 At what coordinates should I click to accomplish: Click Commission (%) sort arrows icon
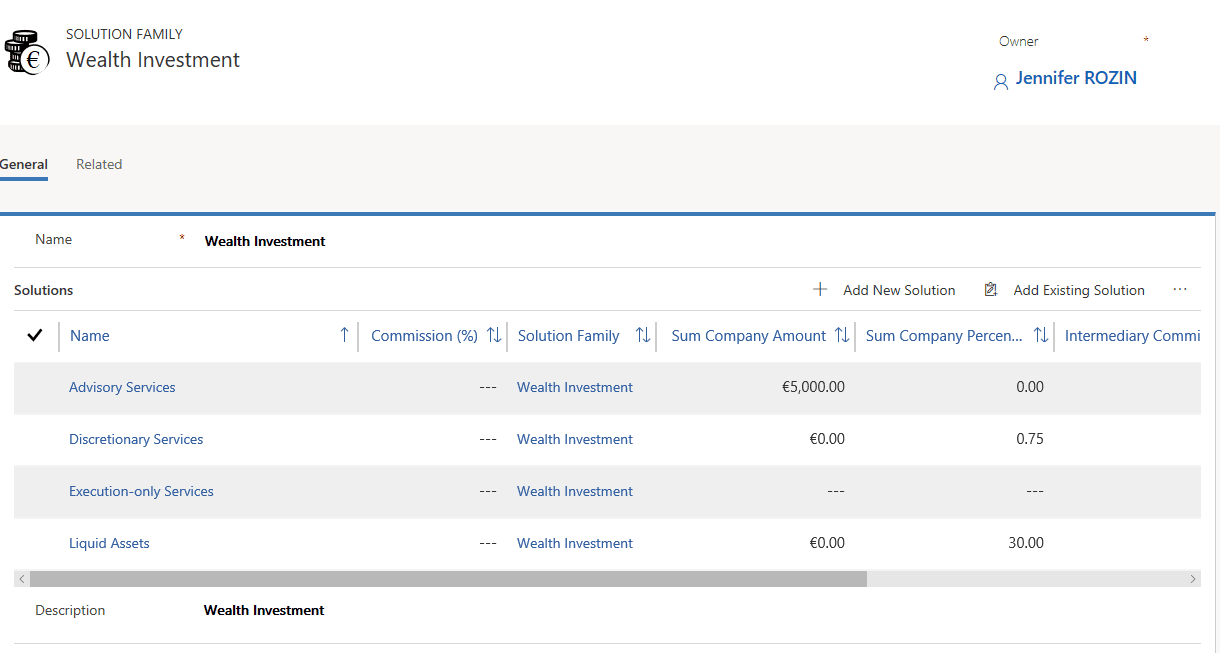click(x=494, y=336)
